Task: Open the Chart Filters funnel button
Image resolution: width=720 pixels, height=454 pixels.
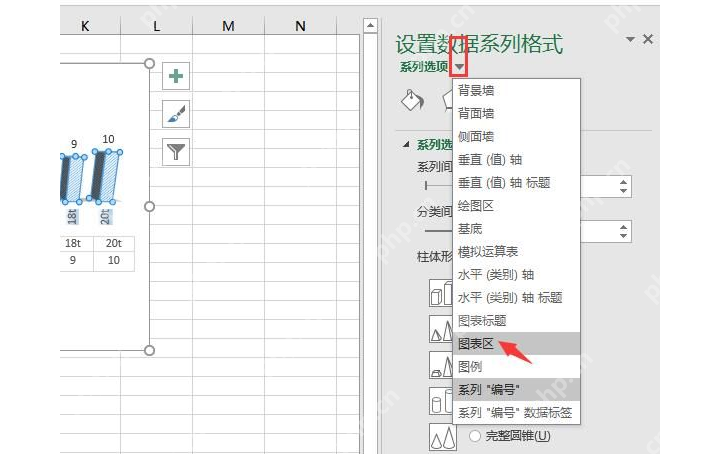Action: pos(176,151)
